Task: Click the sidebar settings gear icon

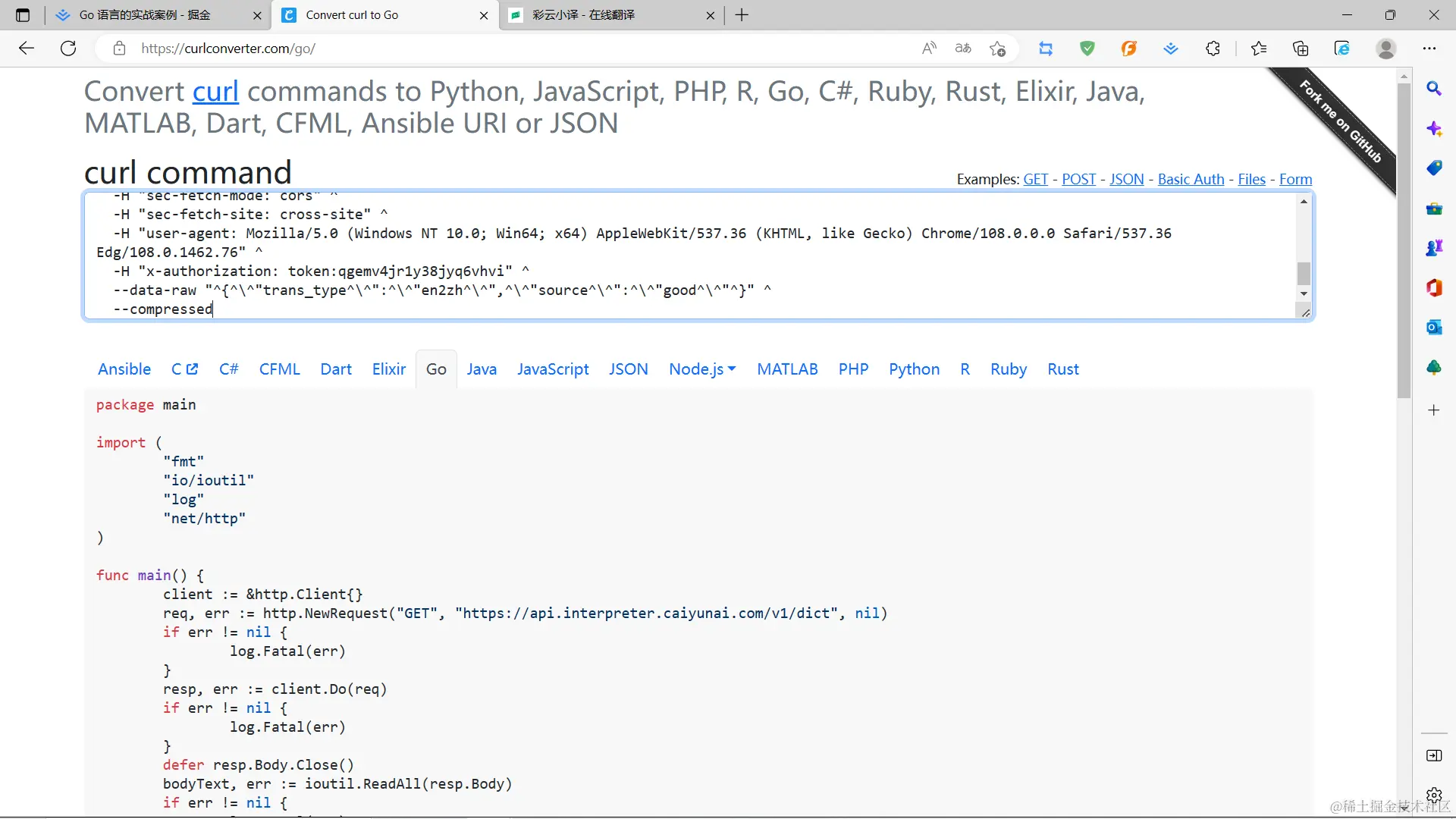Action: (1434, 795)
